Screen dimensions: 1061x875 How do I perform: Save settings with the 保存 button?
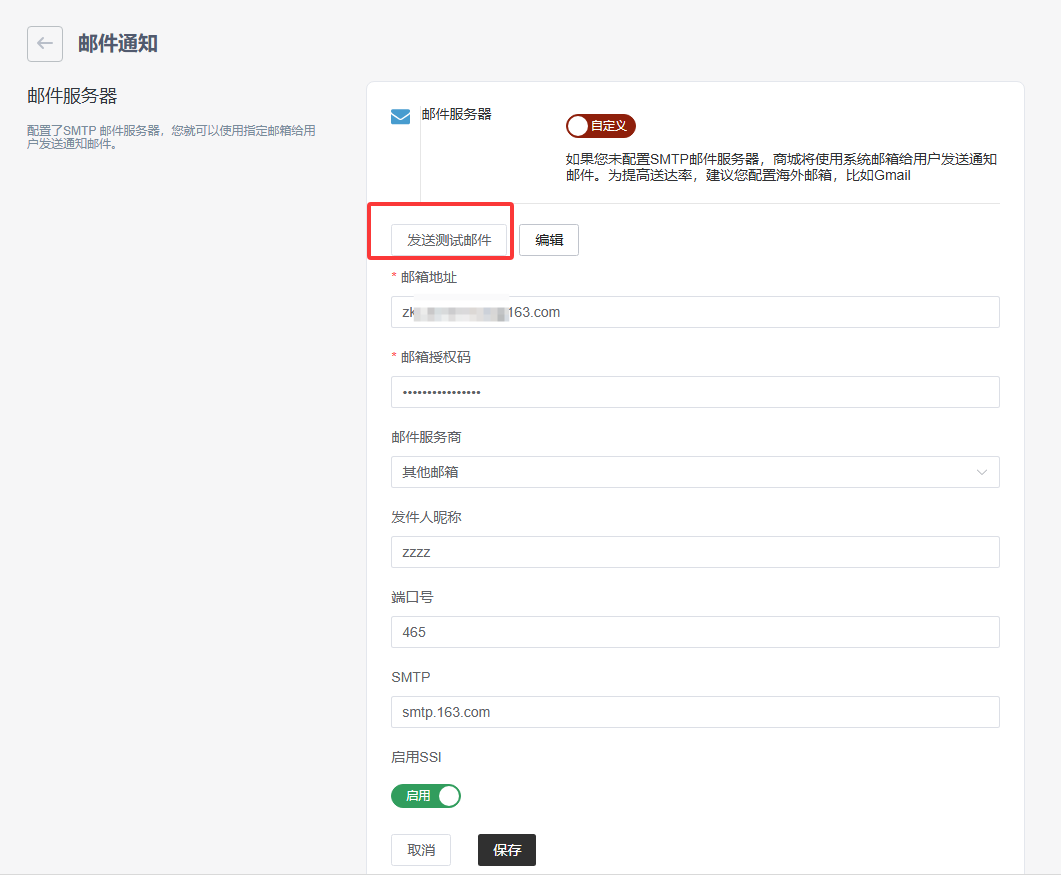(507, 850)
